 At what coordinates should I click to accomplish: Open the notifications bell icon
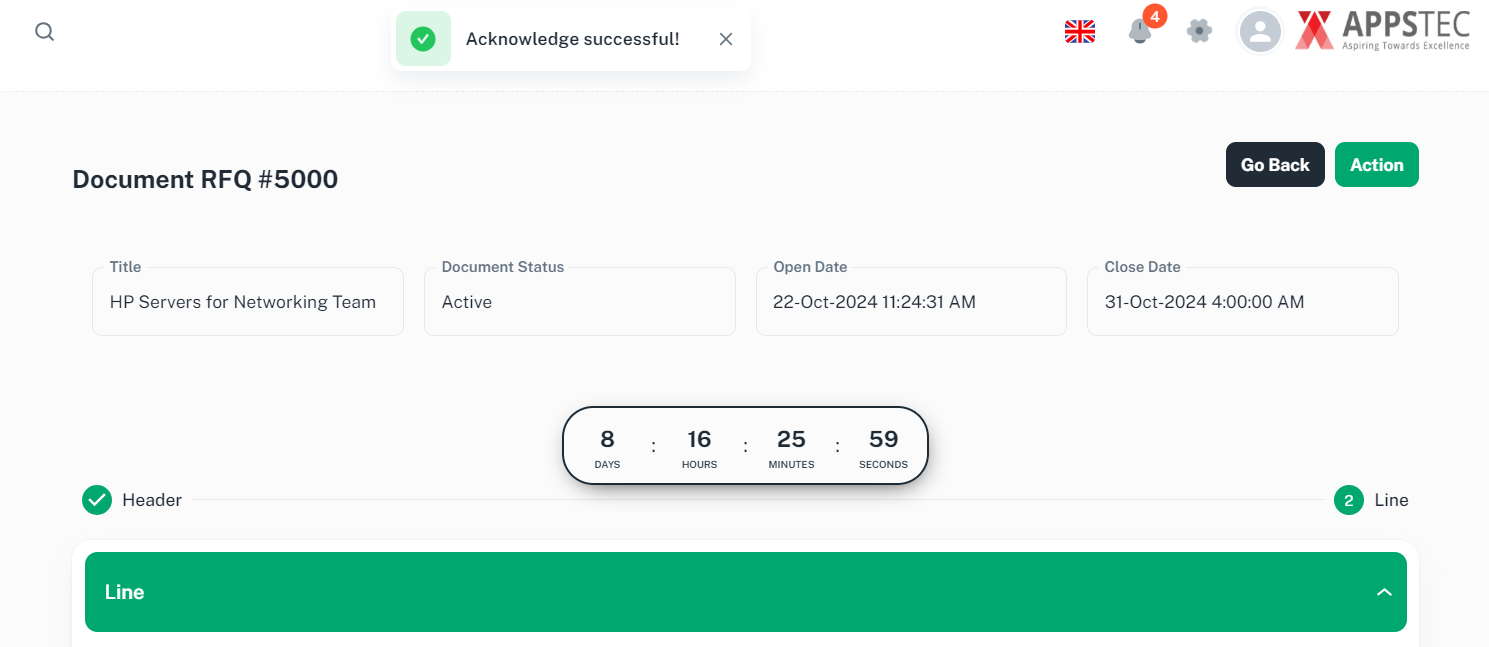pos(1139,32)
